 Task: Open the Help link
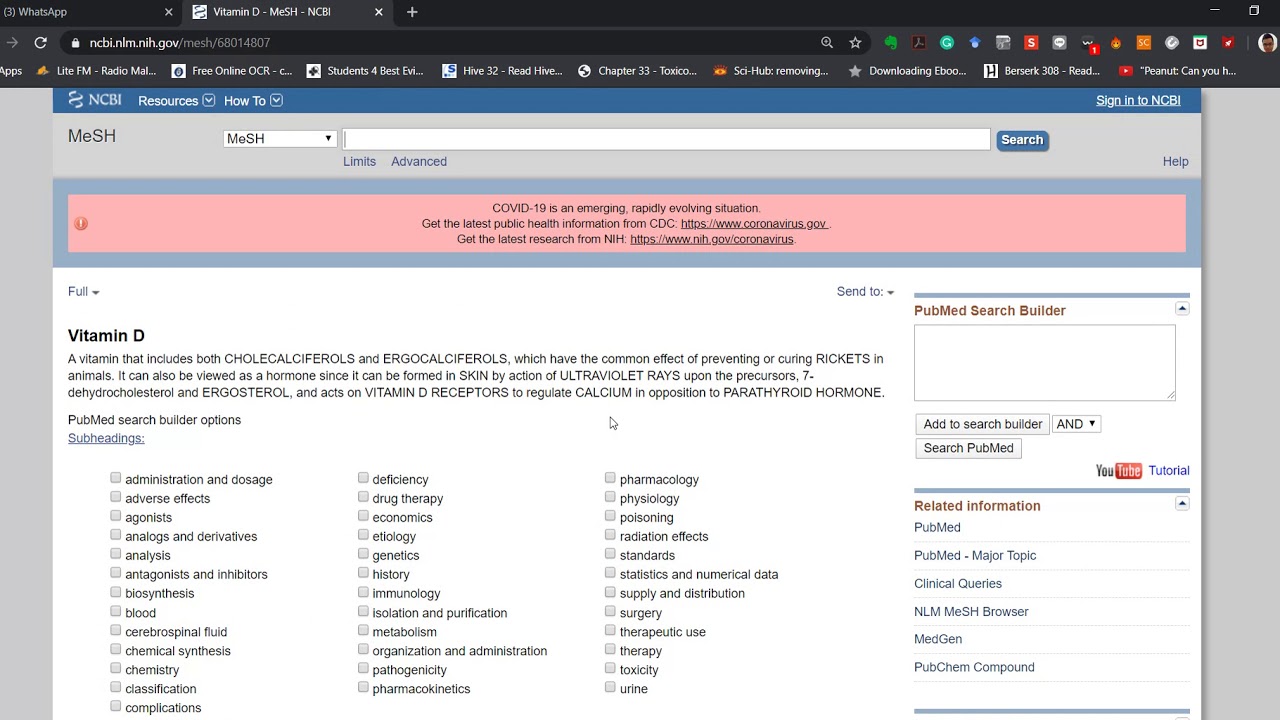click(1175, 162)
